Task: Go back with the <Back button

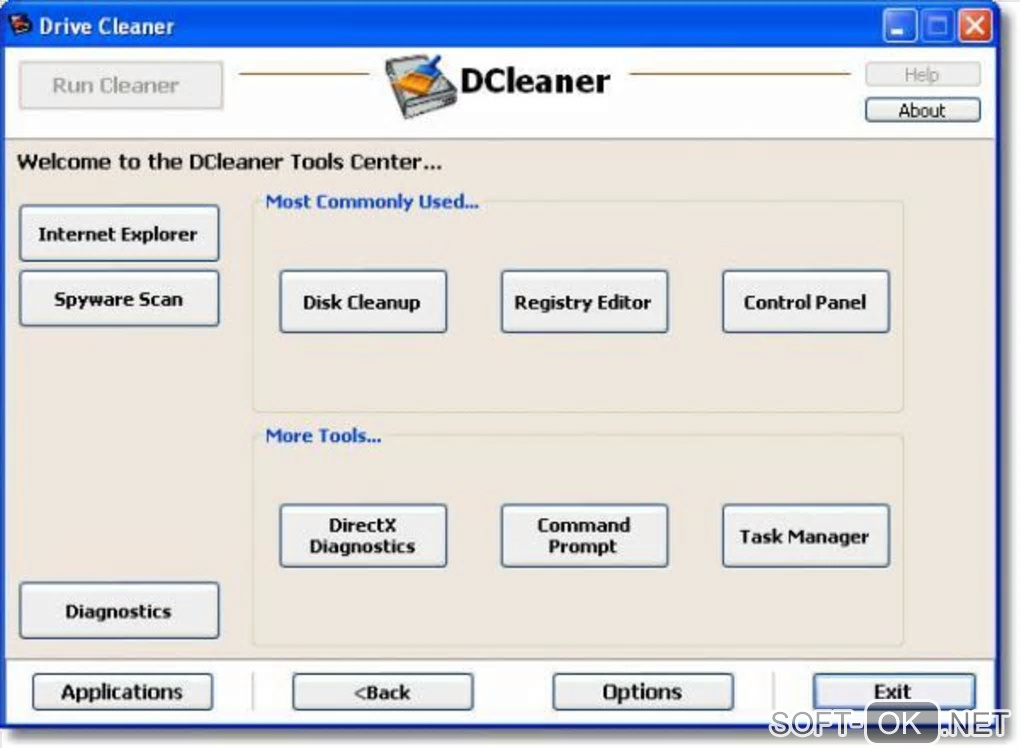Action: pyautogui.click(x=382, y=691)
